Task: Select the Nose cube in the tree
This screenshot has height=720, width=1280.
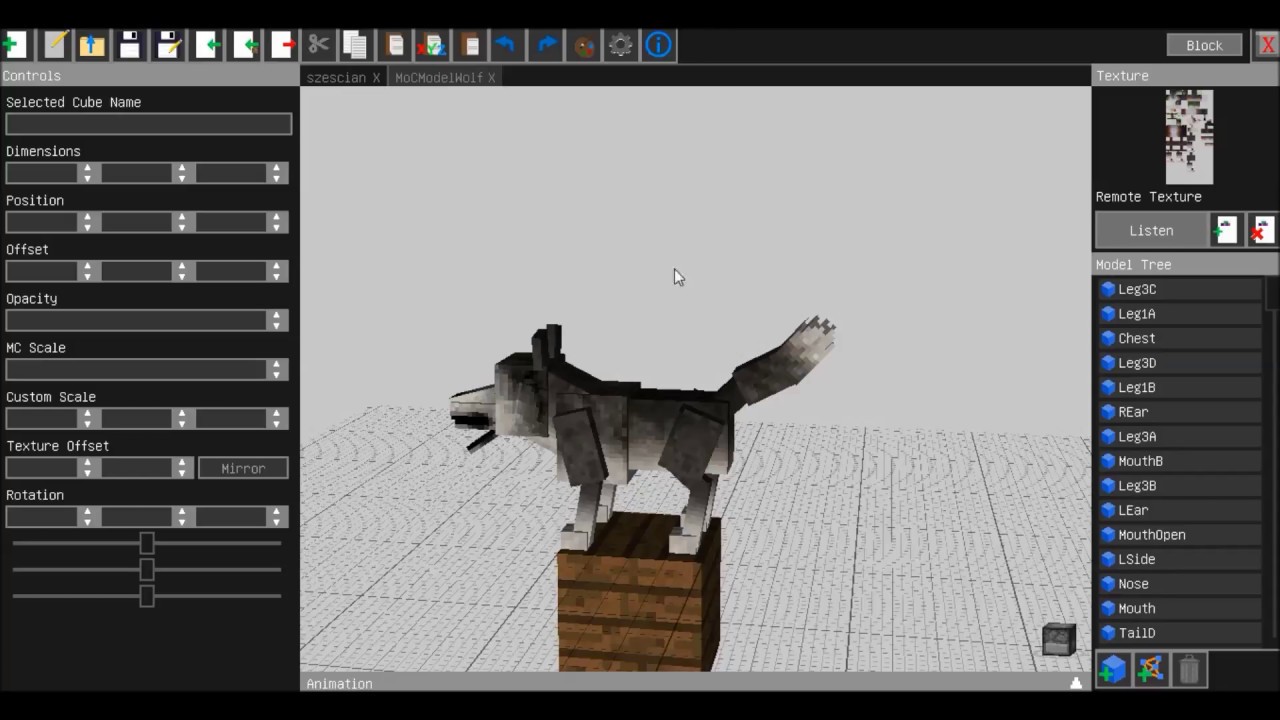Action: coord(1180,584)
